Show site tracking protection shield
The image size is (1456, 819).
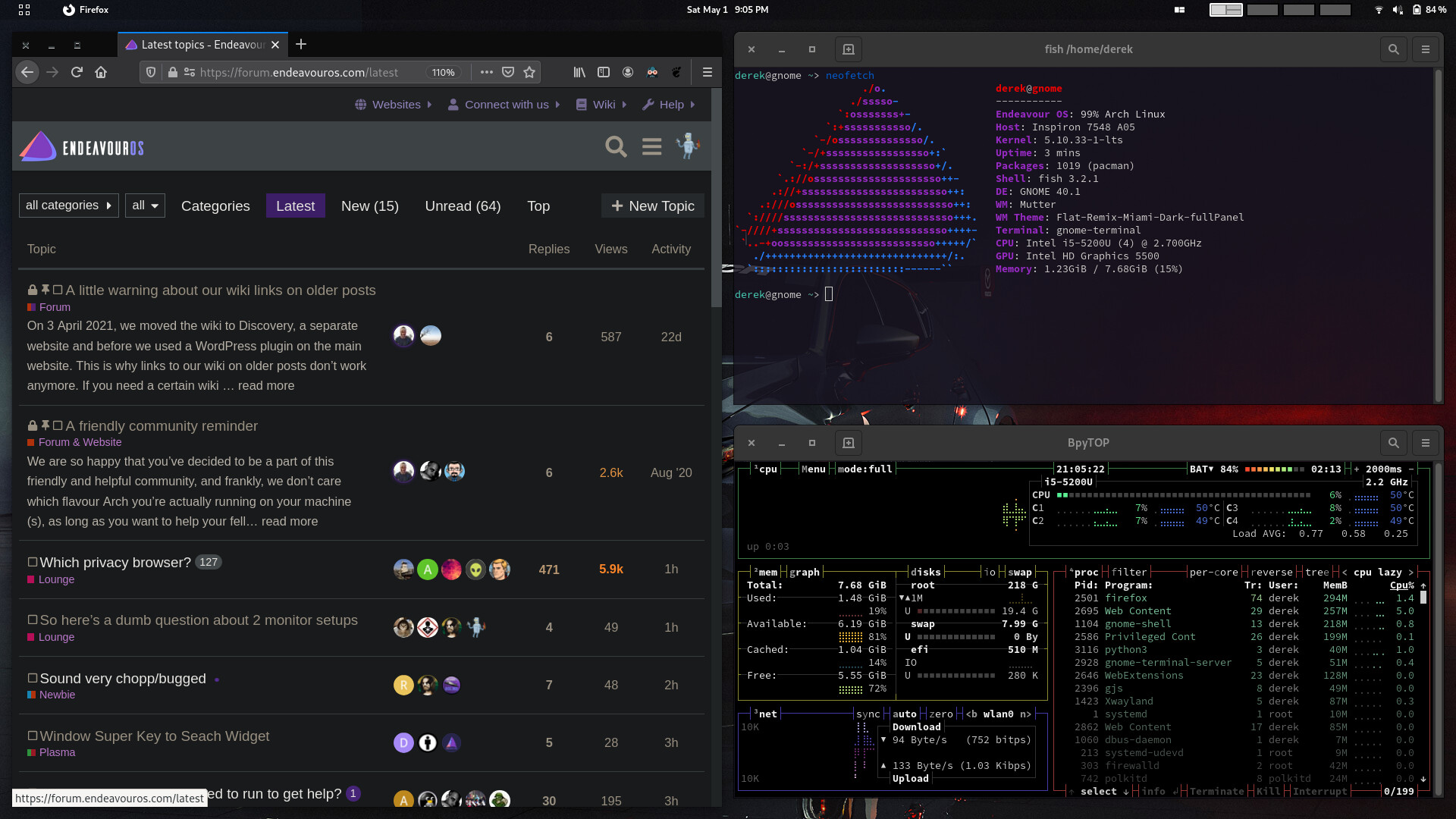(151, 72)
